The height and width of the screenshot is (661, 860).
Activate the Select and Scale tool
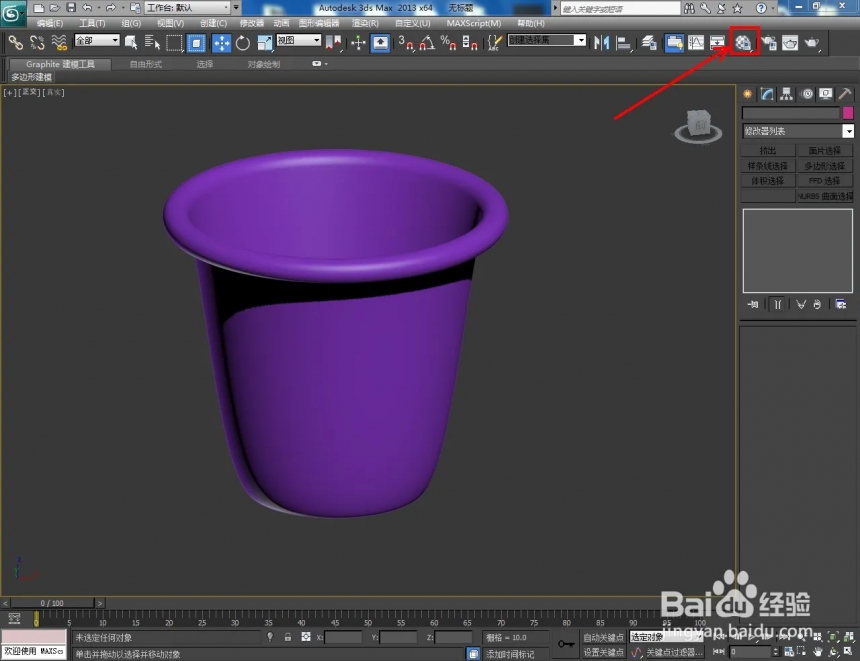click(x=264, y=42)
